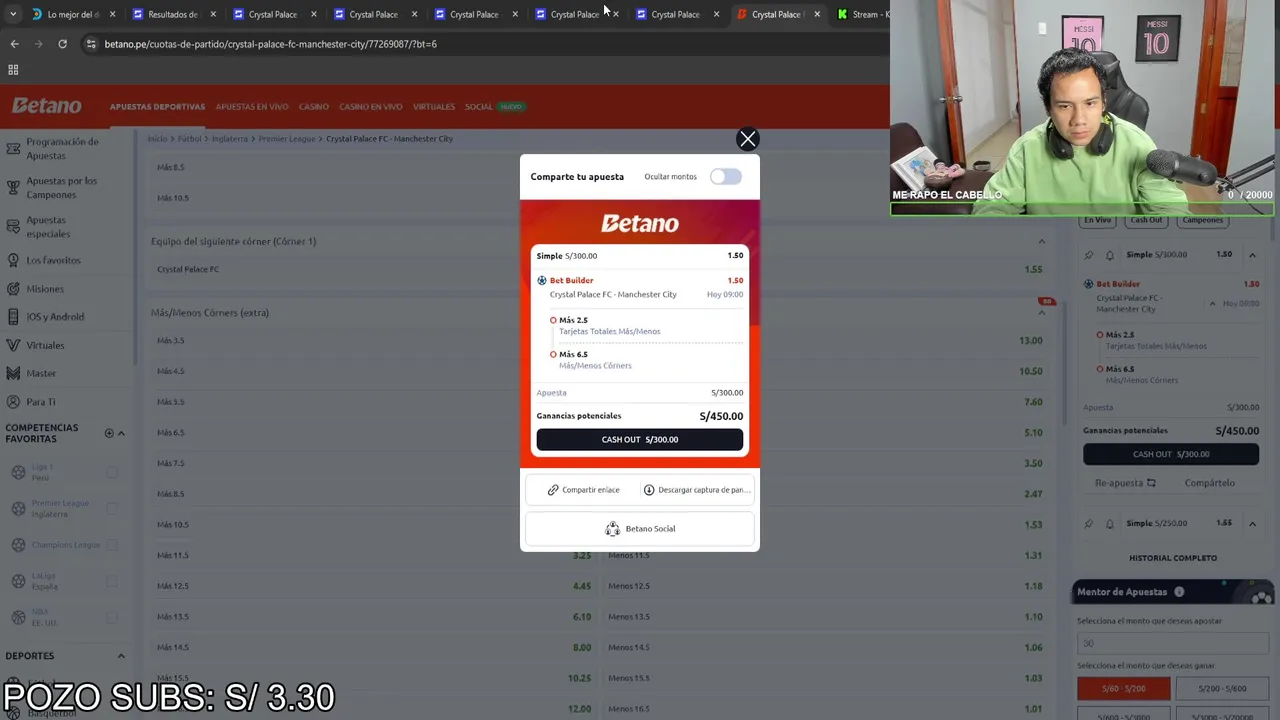Image resolution: width=1280 pixels, height=720 pixels.
Task: Go forward in the browser
Action: pos(38,44)
